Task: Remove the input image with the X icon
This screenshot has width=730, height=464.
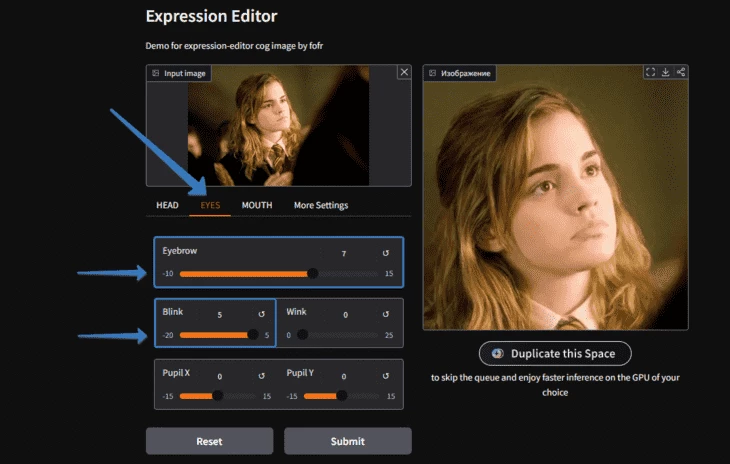Action: coord(404,72)
